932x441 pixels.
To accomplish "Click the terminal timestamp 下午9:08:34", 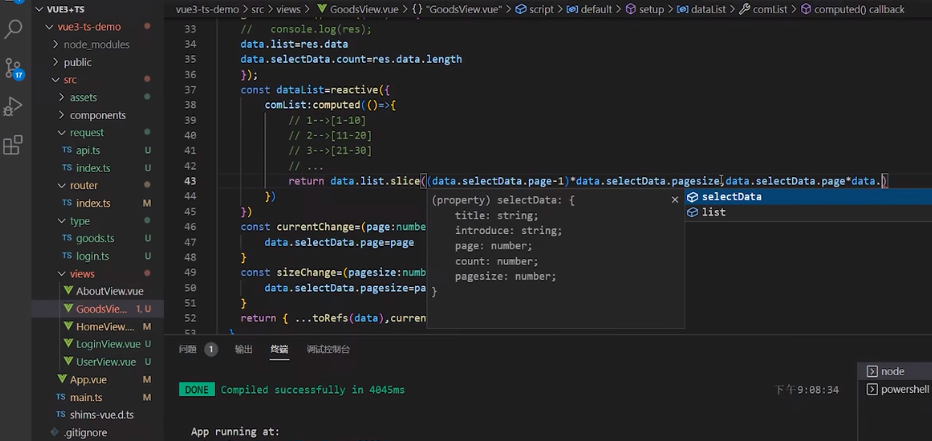I will coord(807,390).
